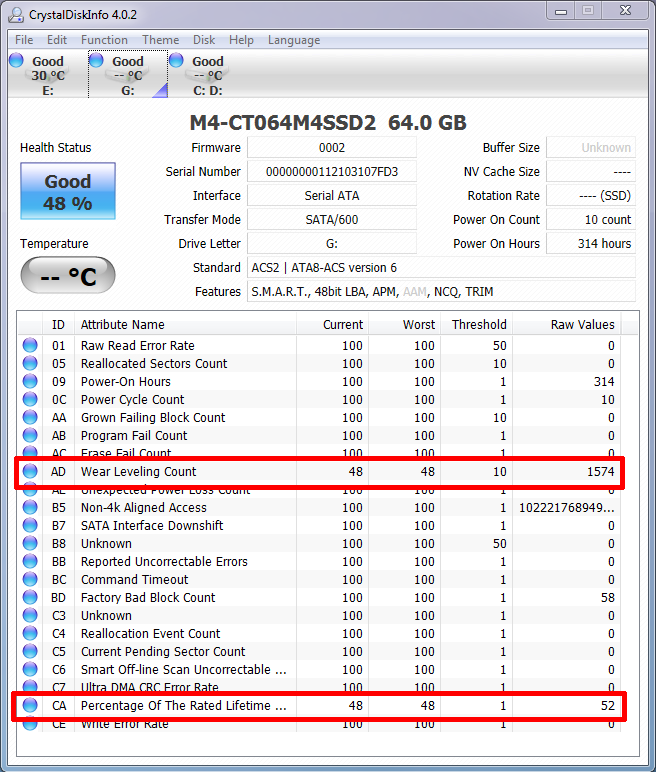
Task: Open the Disk menu
Action: coord(204,40)
